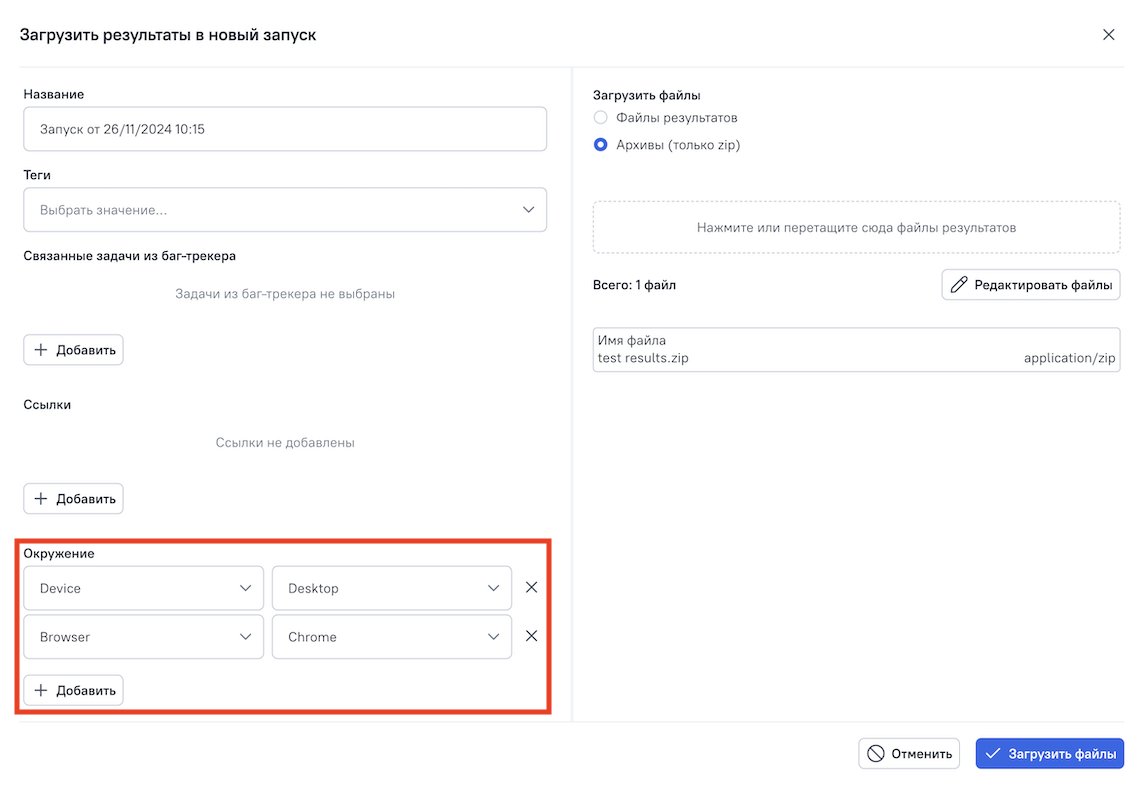Screen dimensions: 1140x788
Task: Add a bug tracker task with Добавить
Action: (74, 350)
